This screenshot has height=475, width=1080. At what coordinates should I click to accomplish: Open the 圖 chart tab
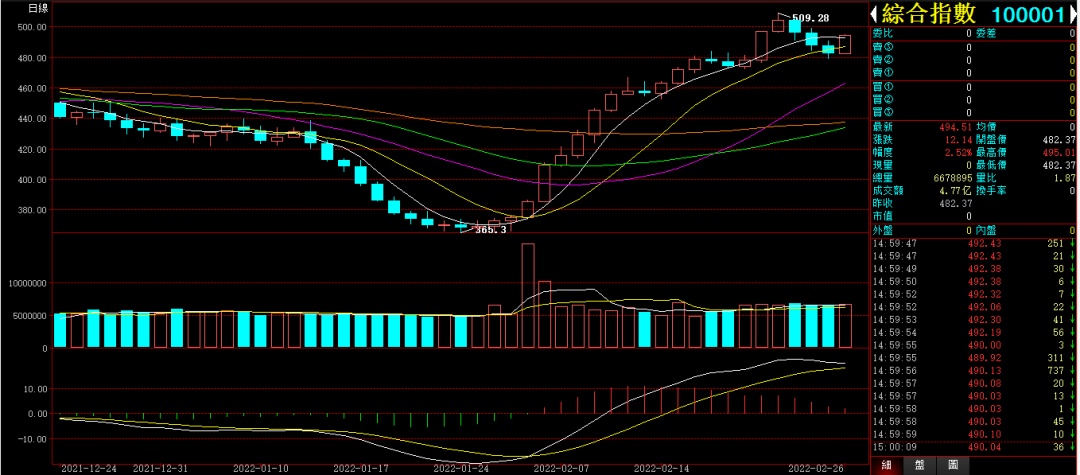coord(952,467)
